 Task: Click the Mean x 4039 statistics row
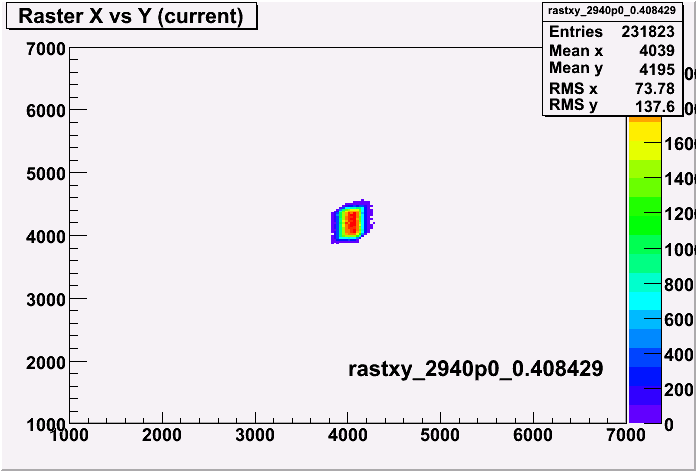[x=612, y=51]
